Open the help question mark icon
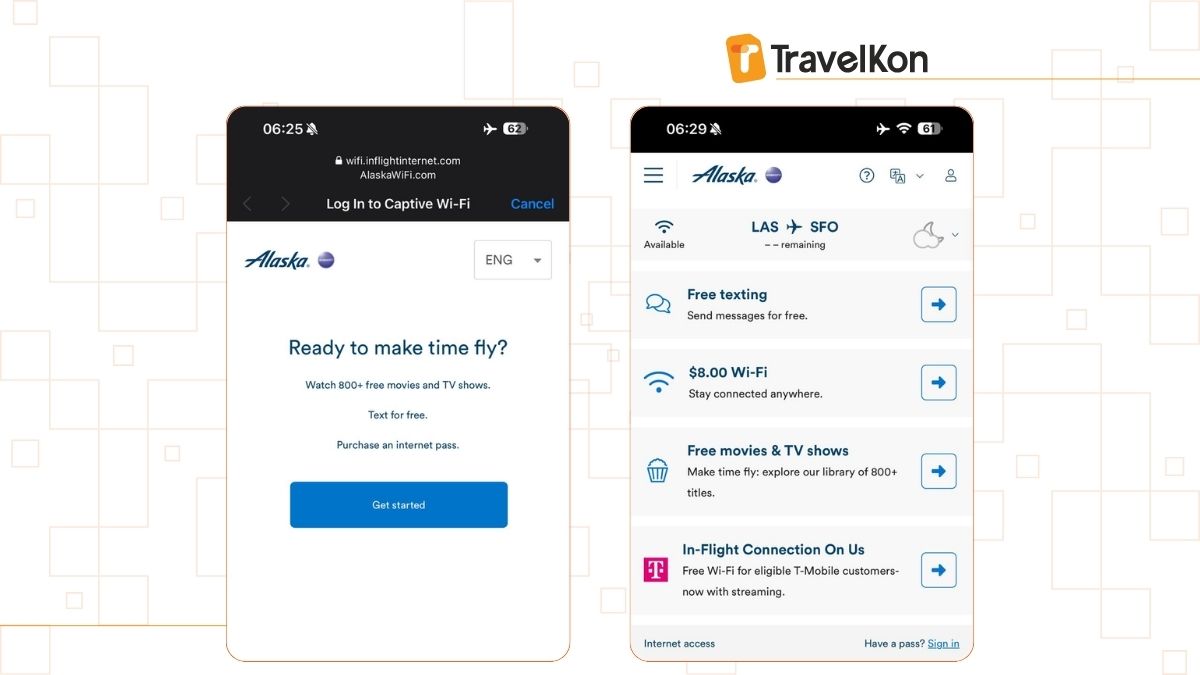The image size is (1200, 675). [x=867, y=175]
